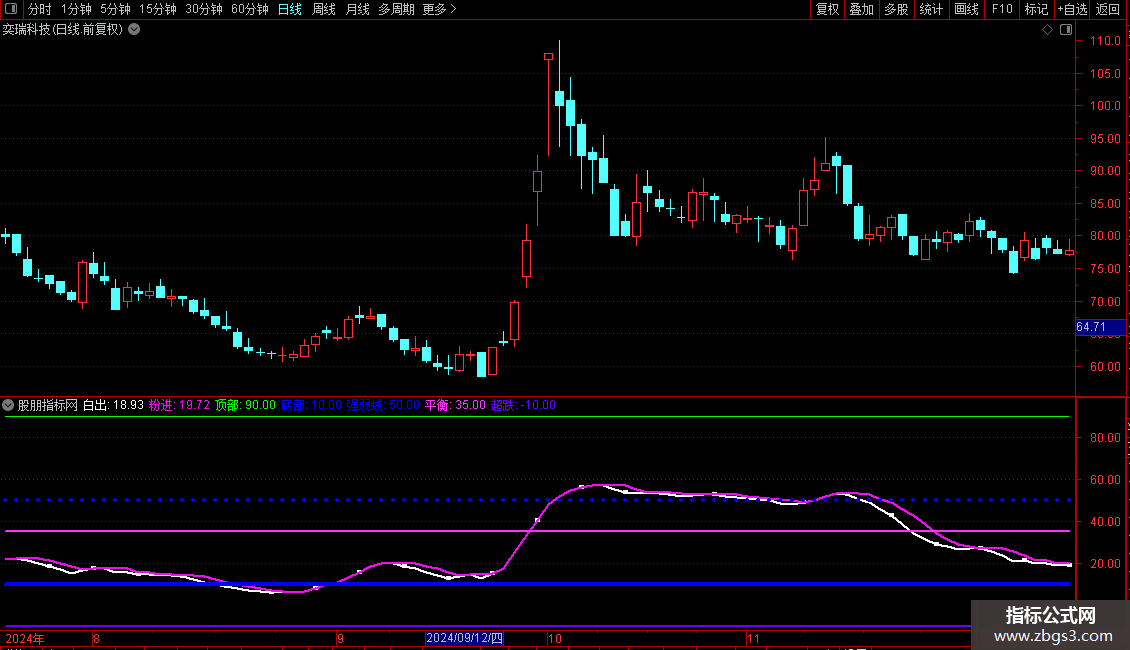
Task: Open the 多股 multi-stock view
Action: point(896,9)
